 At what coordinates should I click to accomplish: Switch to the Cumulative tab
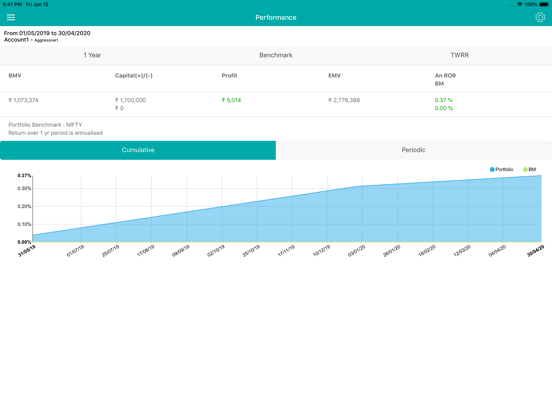click(138, 150)
